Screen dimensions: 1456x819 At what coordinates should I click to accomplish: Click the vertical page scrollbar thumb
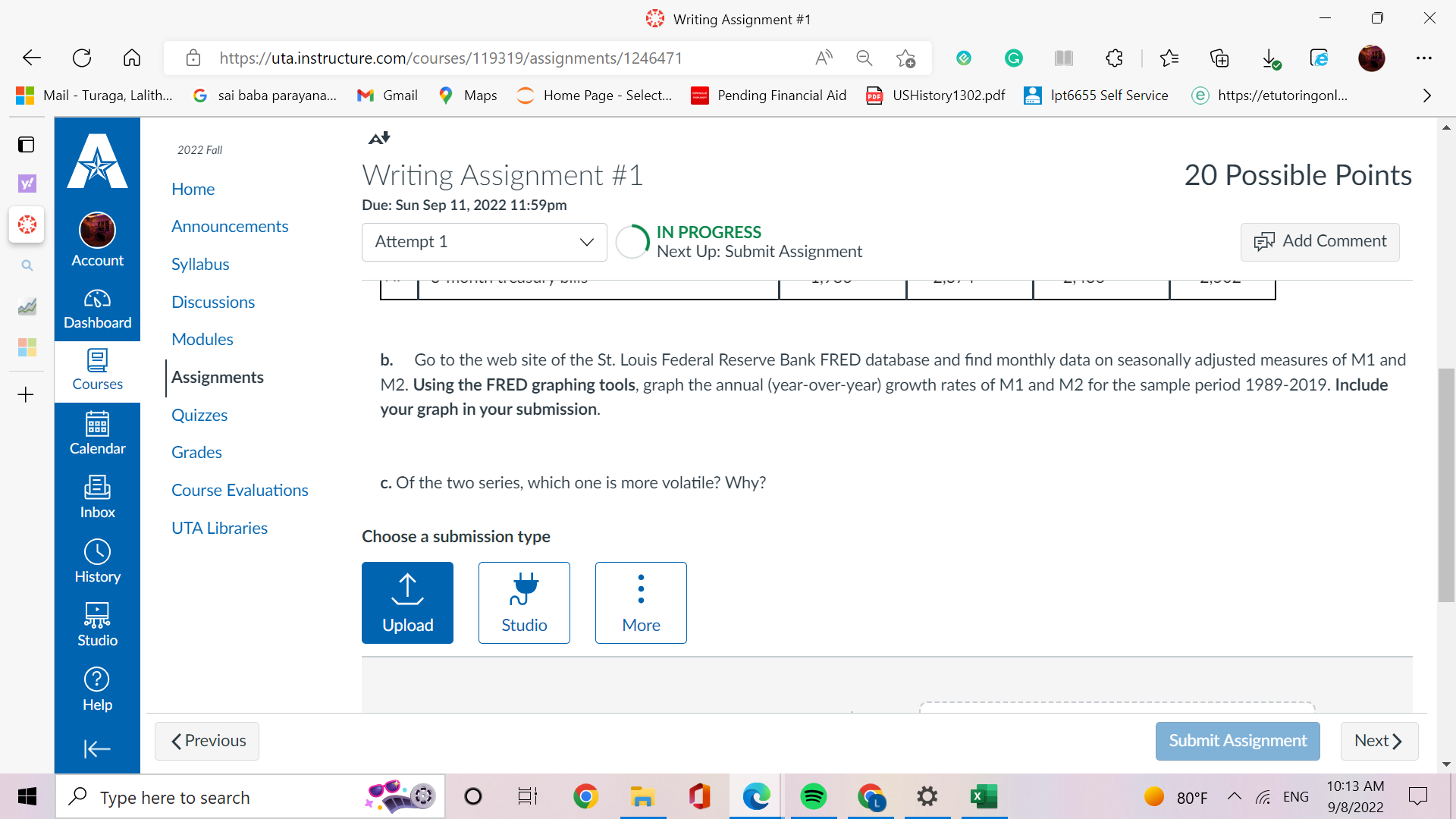pyautogui.click(x=1446, y=485)
